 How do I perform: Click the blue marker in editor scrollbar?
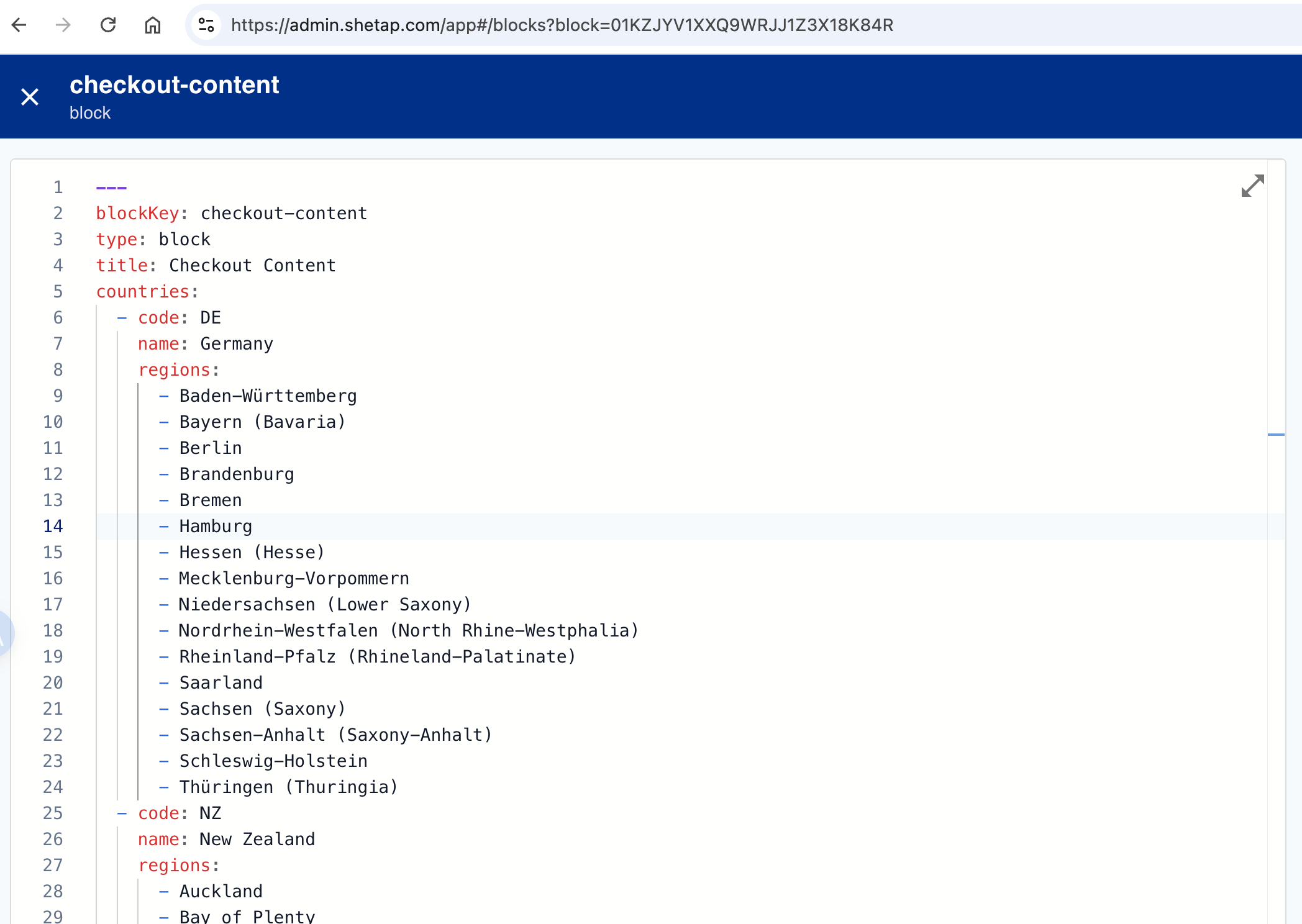(x=1276, y=435)
